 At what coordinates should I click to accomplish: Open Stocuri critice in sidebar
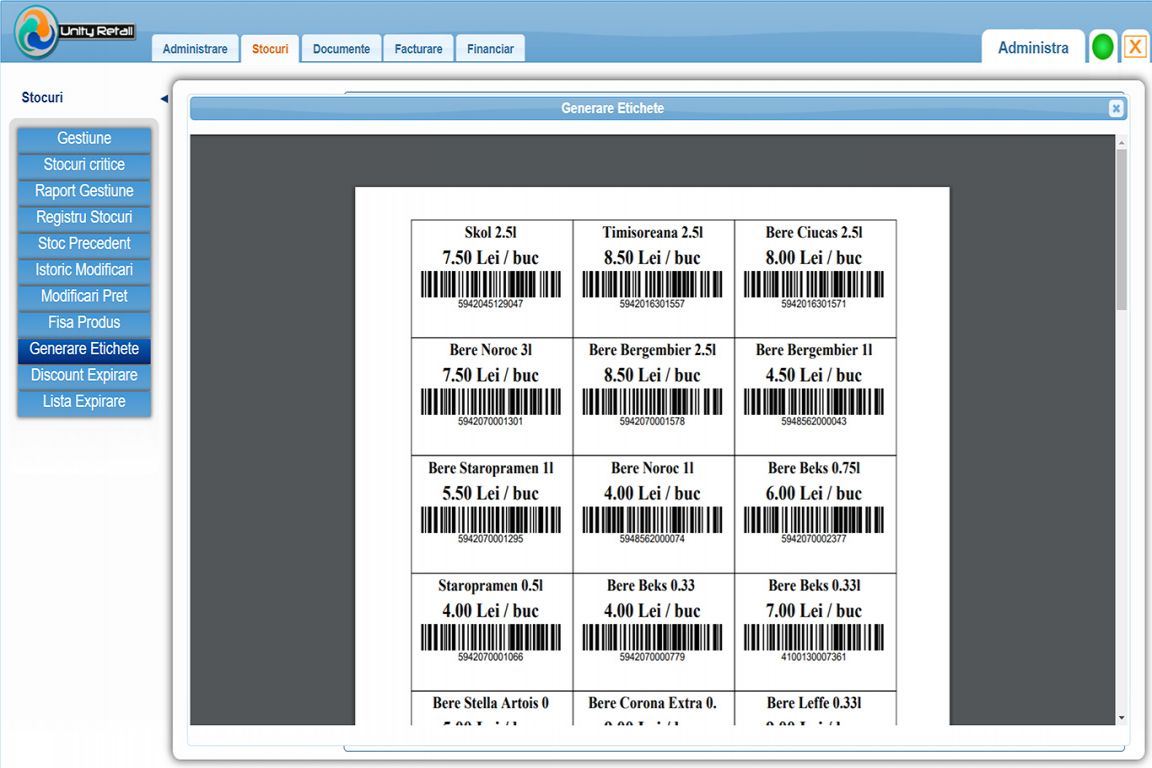[x=84, y=165]
